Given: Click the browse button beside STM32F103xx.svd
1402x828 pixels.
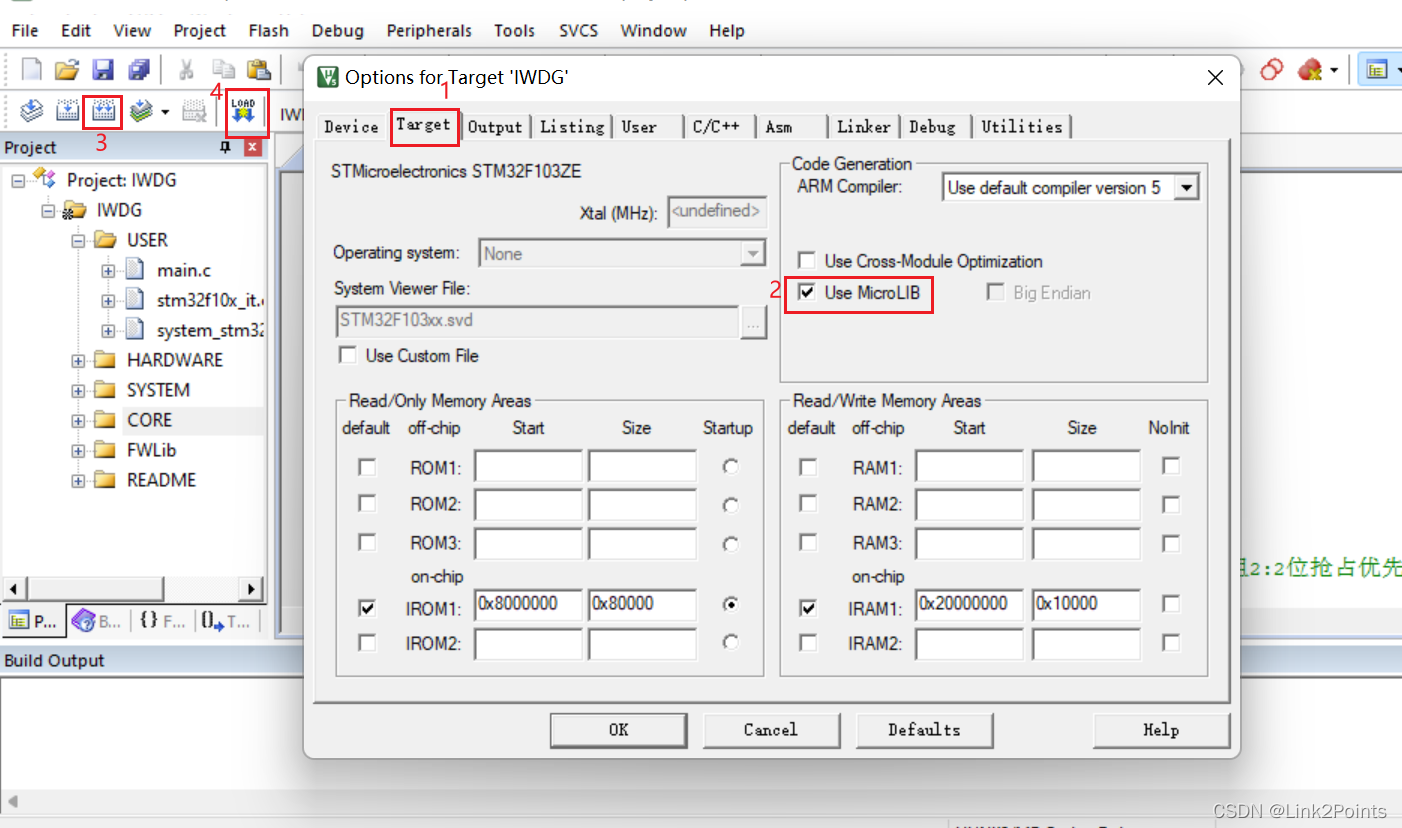Looking at the screenshot, I should (x=753, y=322).
